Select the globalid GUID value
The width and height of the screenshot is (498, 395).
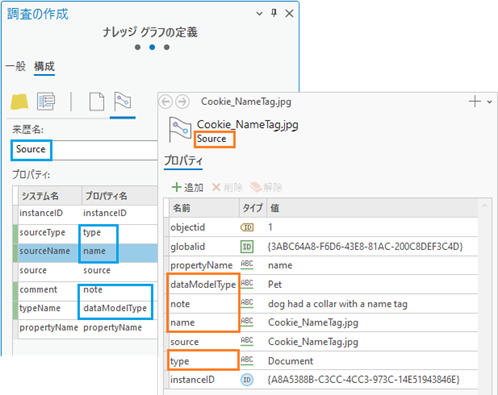365,247
